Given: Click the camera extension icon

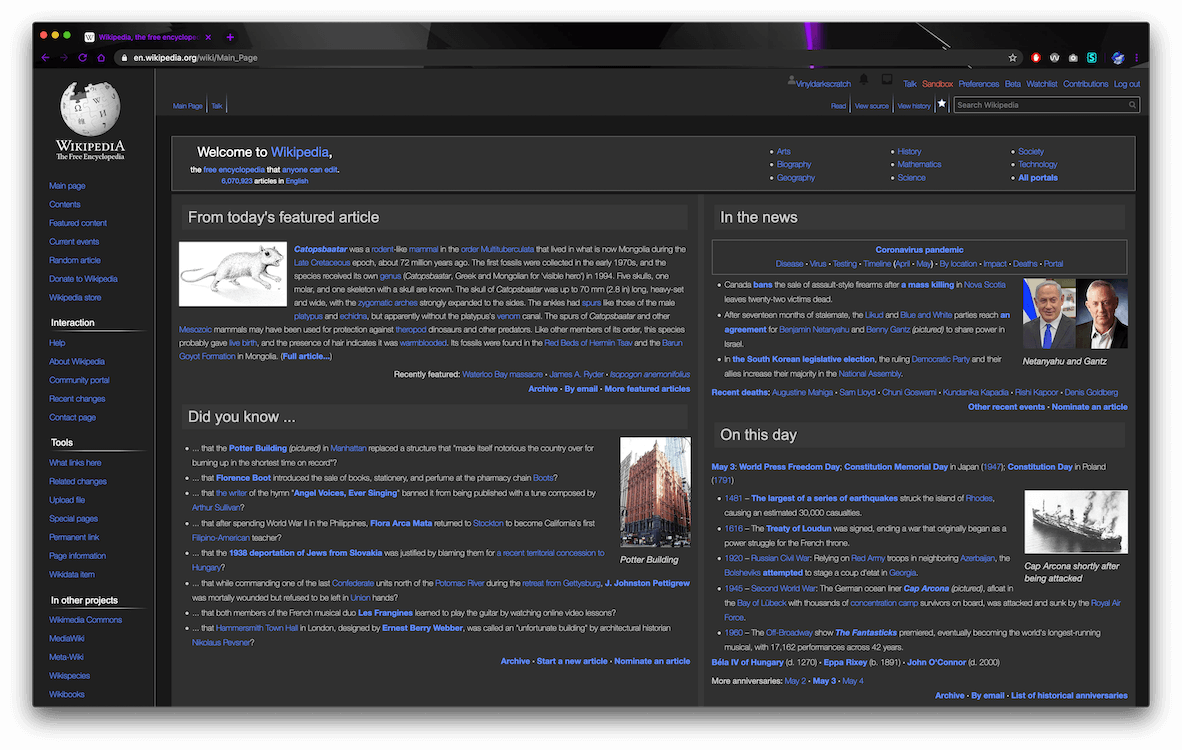Looking at the screenshot, I should coord(1073,57).
